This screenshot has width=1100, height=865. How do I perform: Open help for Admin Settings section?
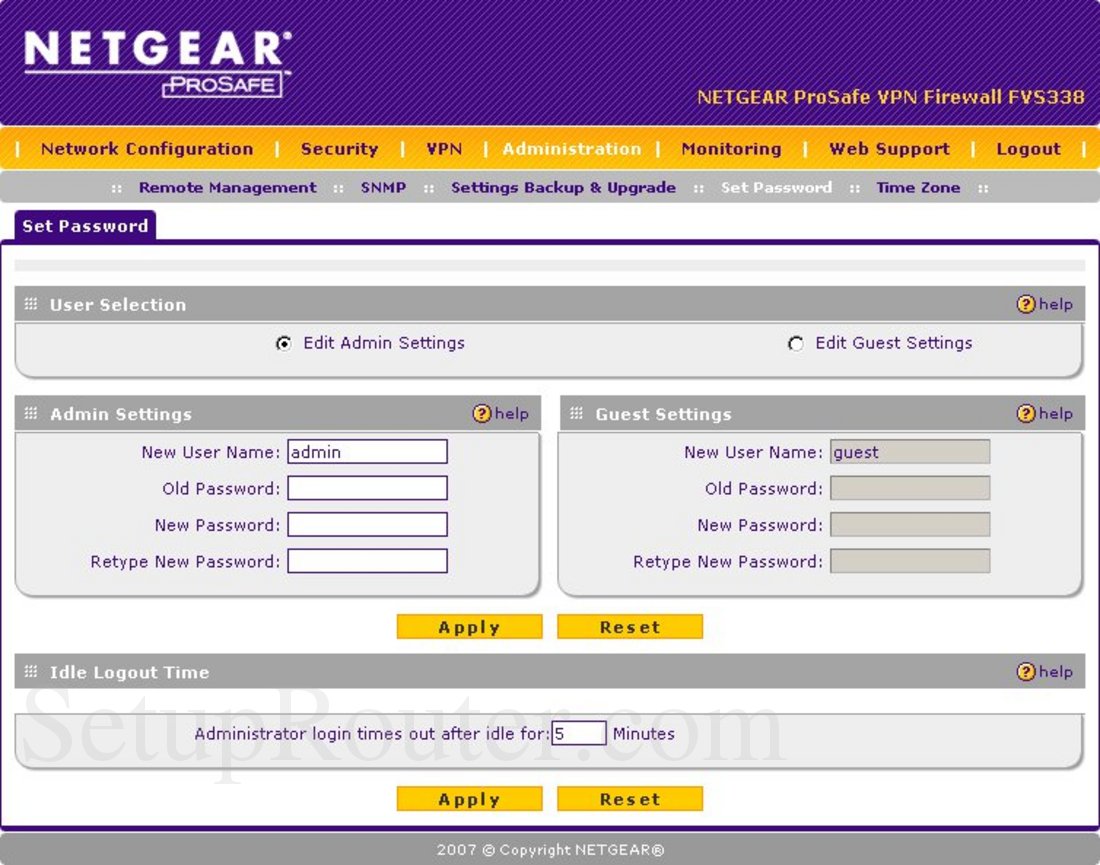[500, 413]
